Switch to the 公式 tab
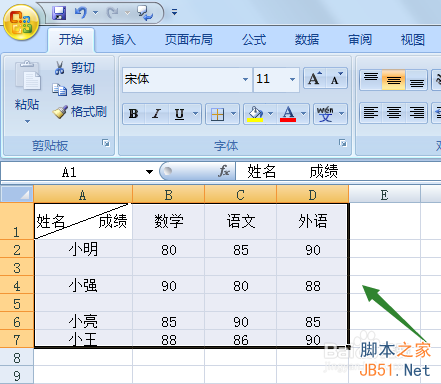The height and width of the screenshot is (384, 441). coord(254,40)
